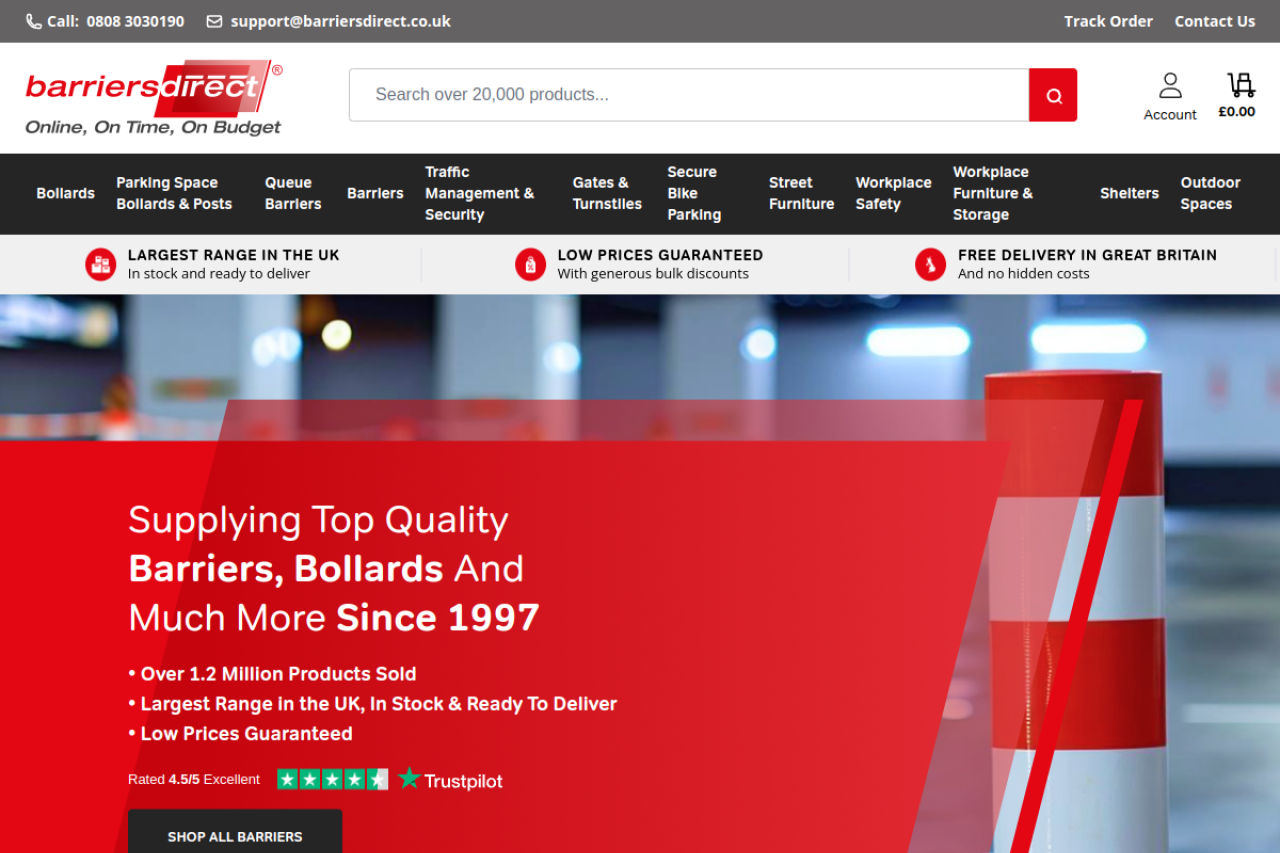
Task: Click the Free Delivery Great Britain map icon
Action: pyautogui.click(x=930, y=264)
